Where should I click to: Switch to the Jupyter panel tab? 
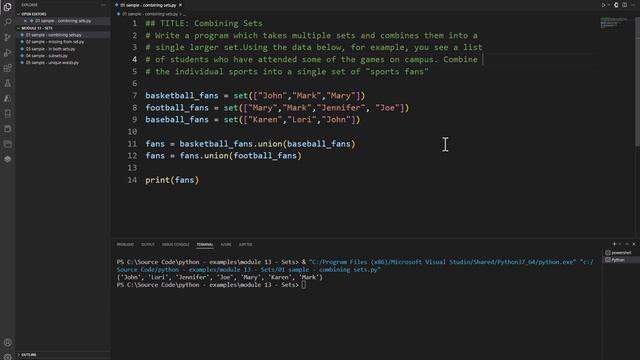(x=245, y=244)
